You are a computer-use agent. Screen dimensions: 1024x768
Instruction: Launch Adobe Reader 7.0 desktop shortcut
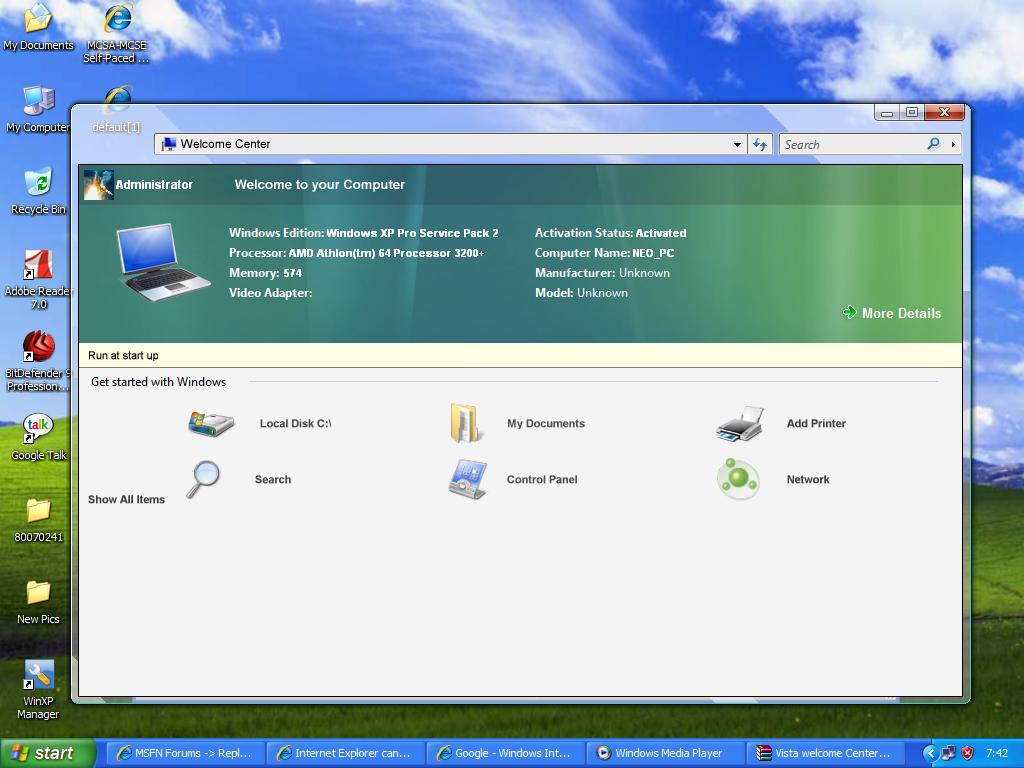[39, 280]
